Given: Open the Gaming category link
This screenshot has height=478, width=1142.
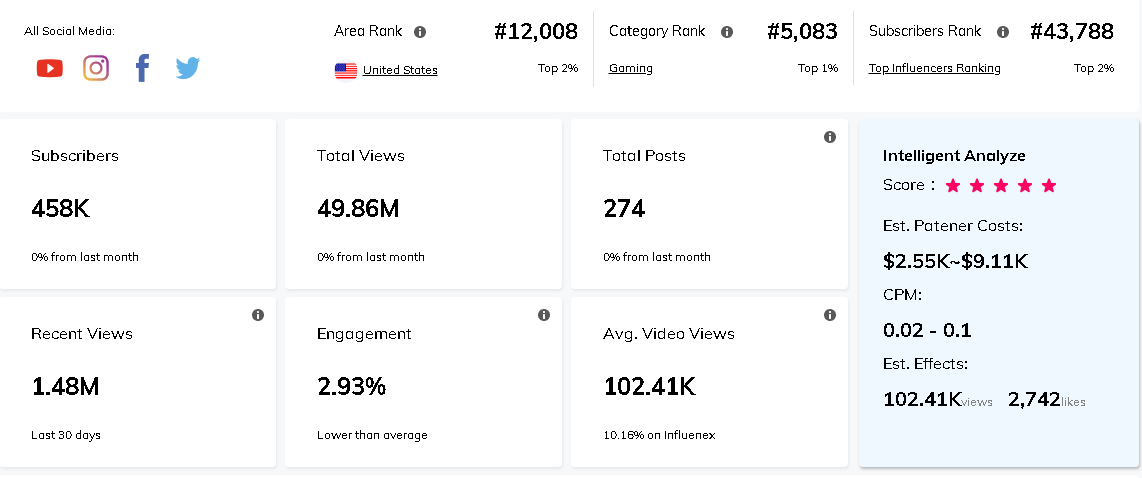Looking at the screenshot, I should point(631,68).
